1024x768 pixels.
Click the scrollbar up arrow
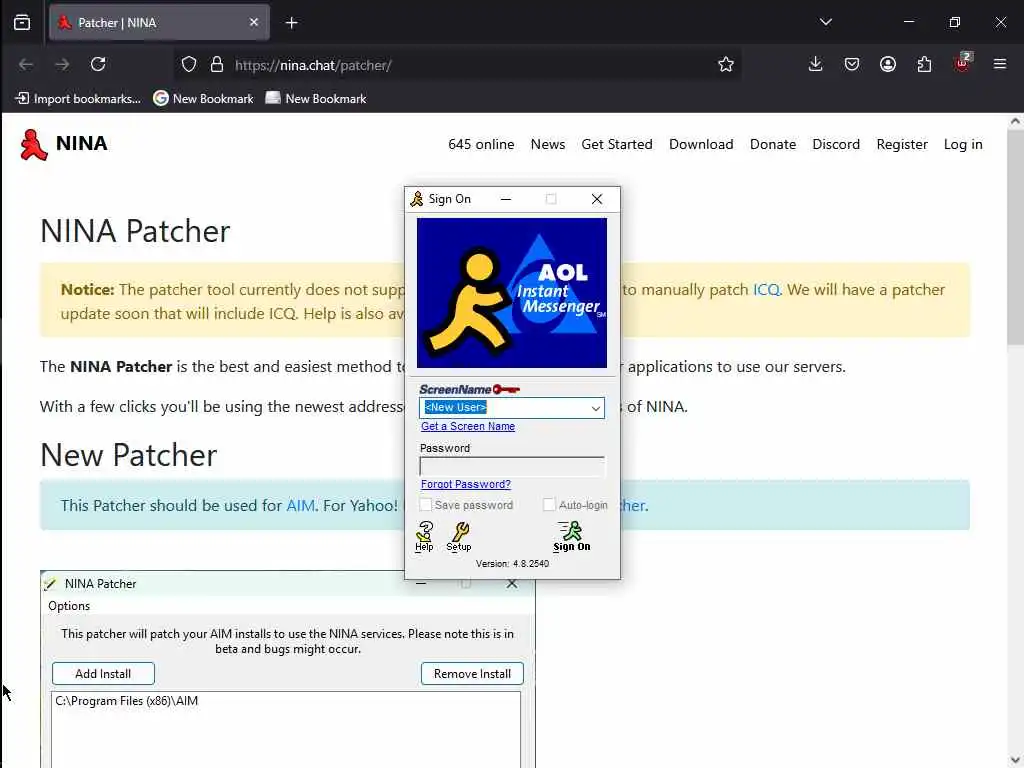1015,121
